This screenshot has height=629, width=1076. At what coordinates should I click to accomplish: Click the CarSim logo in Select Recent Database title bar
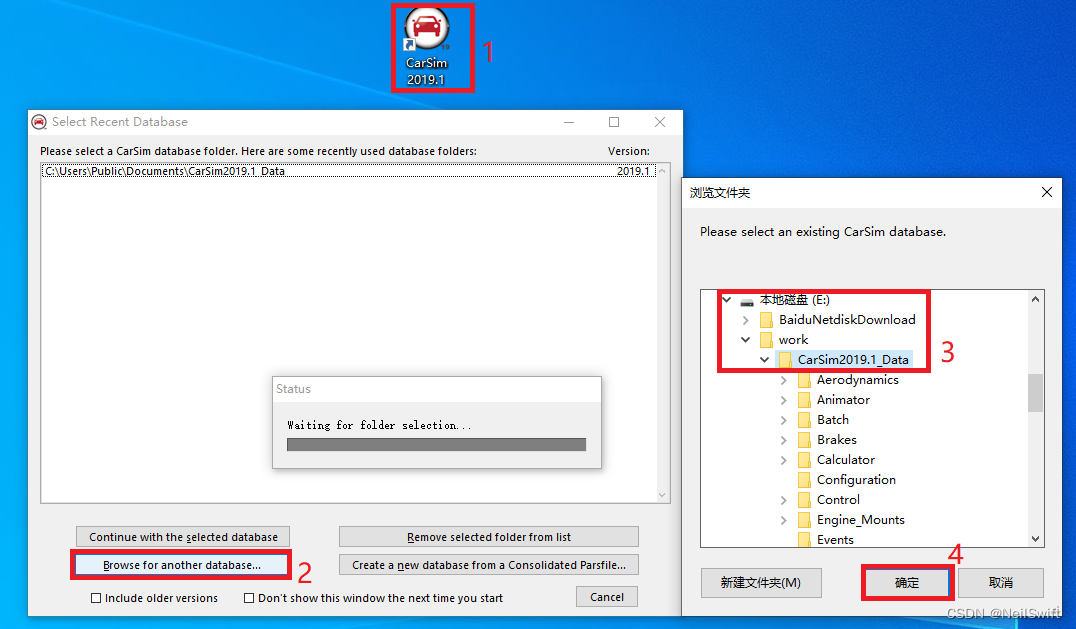[x=39, y=121]
